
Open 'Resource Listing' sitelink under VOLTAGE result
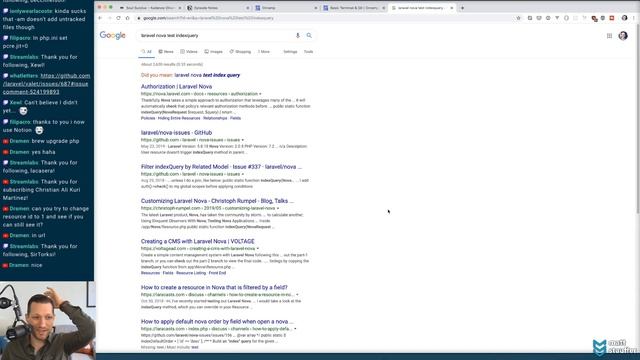pyautogui.click(x=191, y=273)
